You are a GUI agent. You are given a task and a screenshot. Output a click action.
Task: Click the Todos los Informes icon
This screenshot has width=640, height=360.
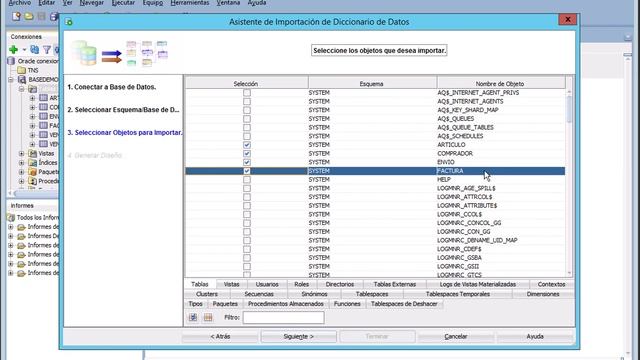pyautogui.click(x=11, y=218)
